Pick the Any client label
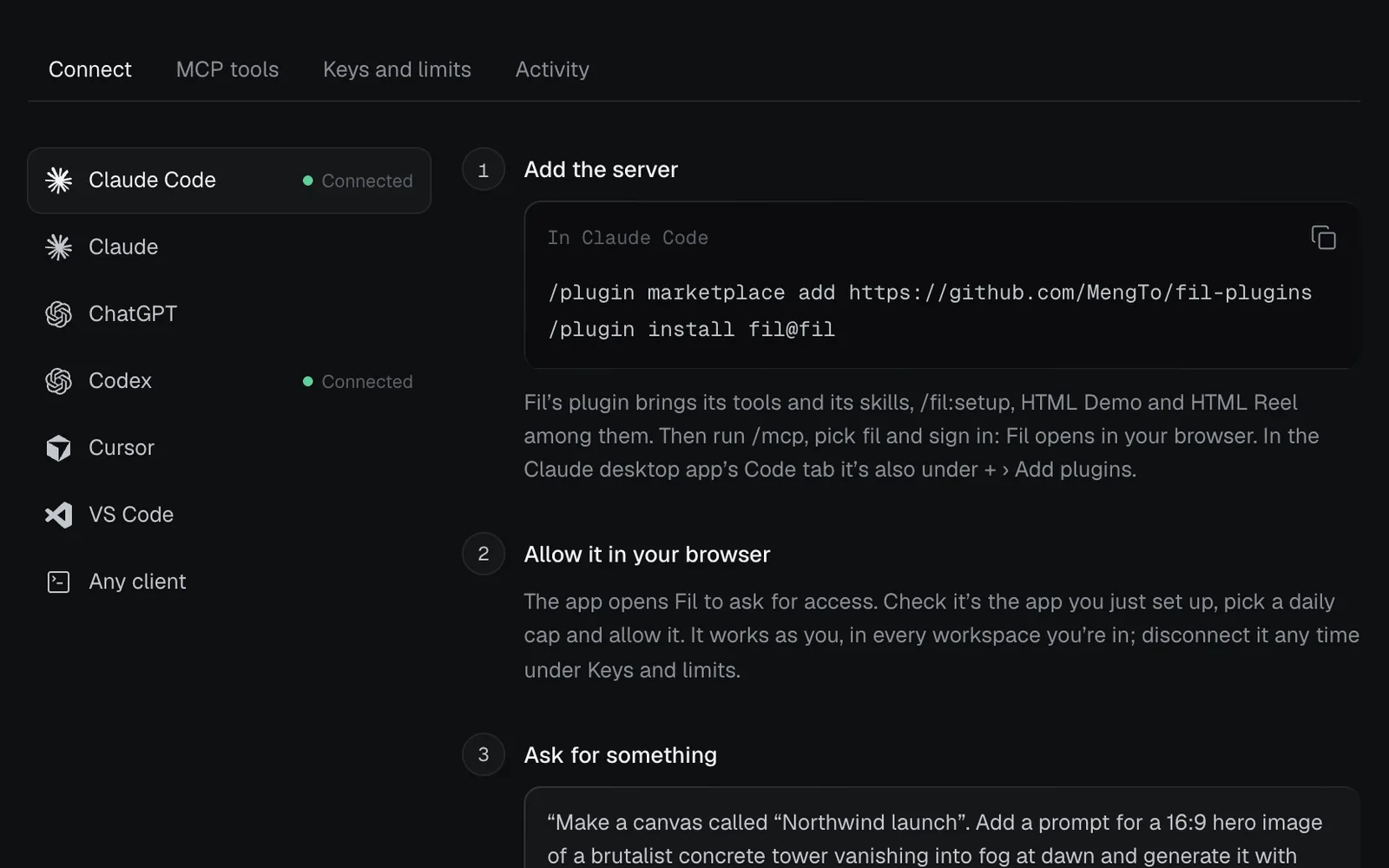 point(137,582)
